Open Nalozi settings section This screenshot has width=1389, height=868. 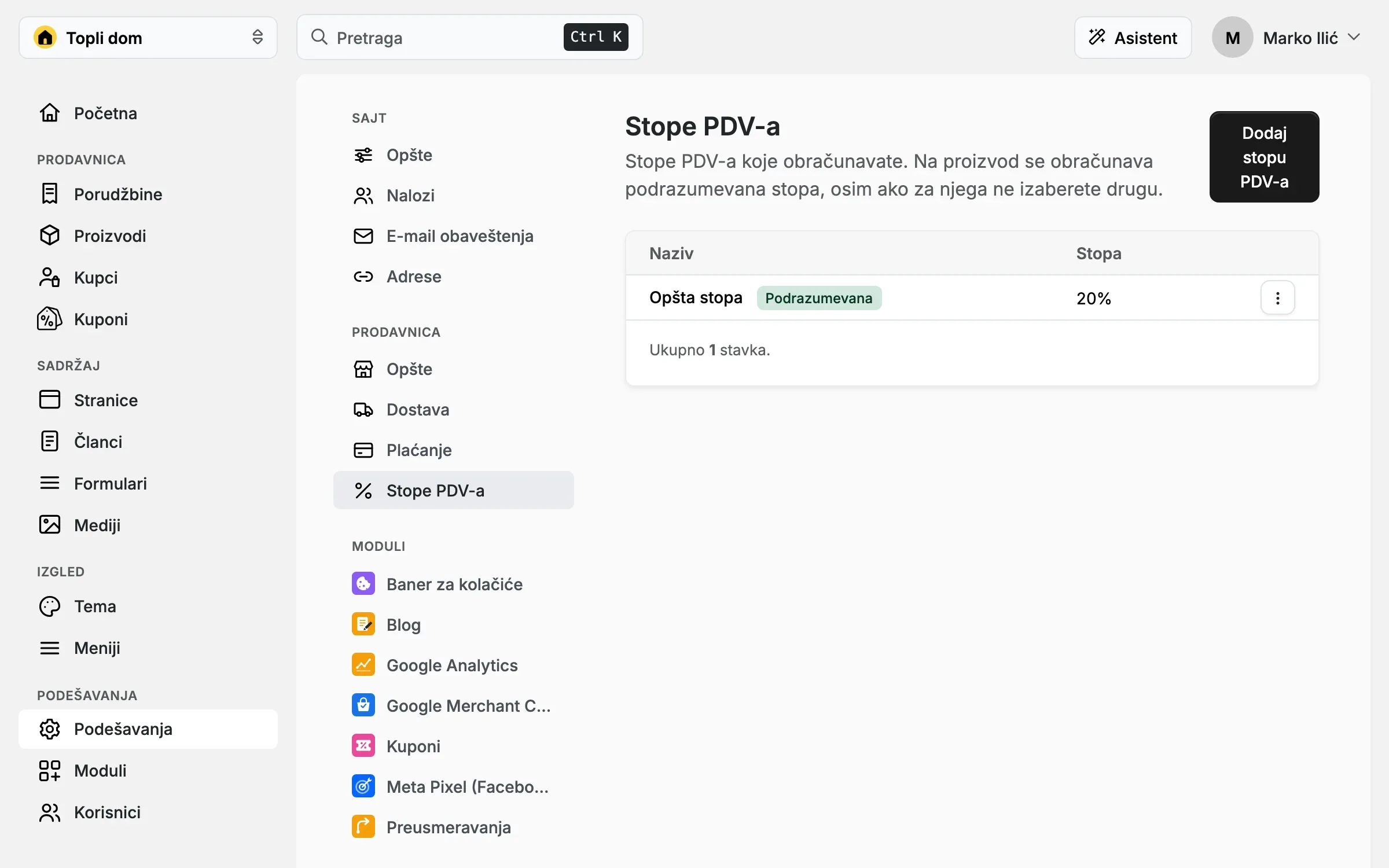[x=454, y=196]
